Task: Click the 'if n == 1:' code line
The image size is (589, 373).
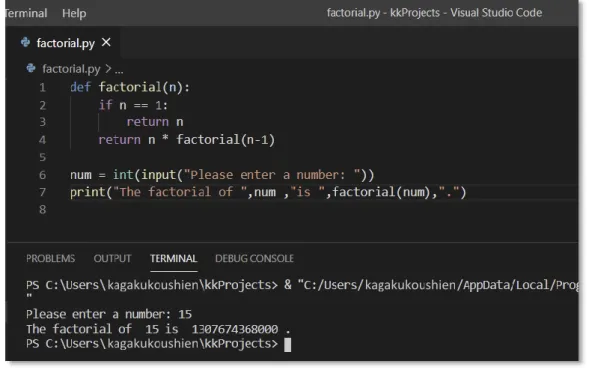Action: pos(133,105)
